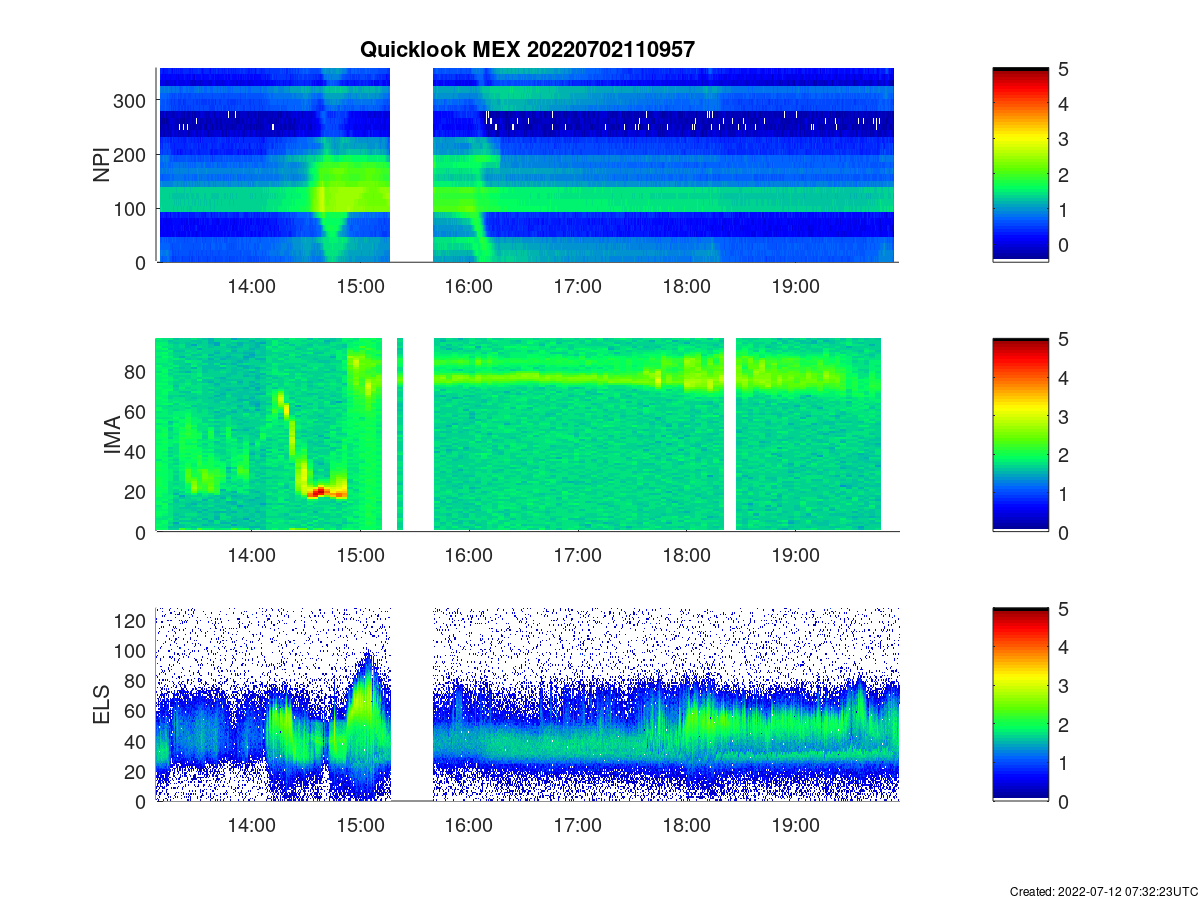The image size is (1200, 900).
Task: Click the "14:00" time label under the ELS panel
Action: pyautogui.click(x=251, y=826)
